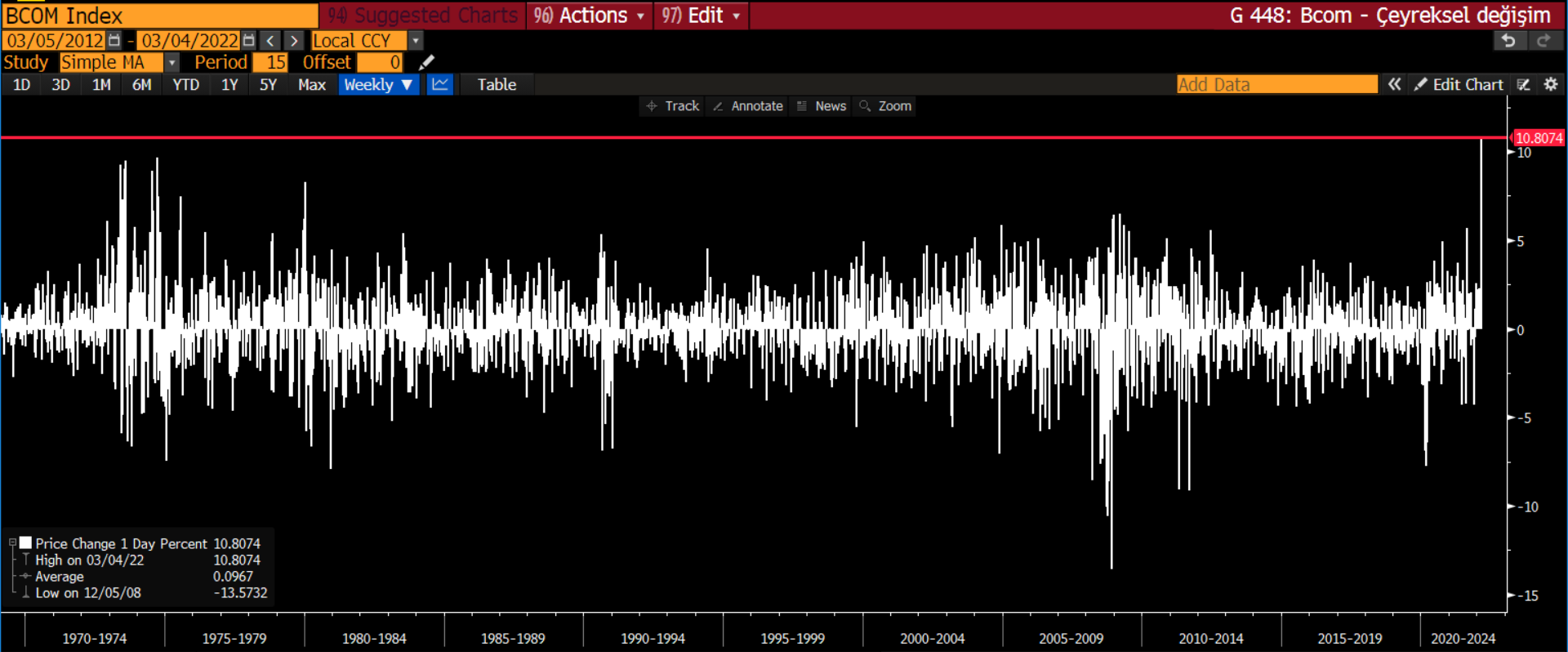Collapse the legend tree expander
The width and height of the screenshot is (1568, 652).
pos(12,543)
